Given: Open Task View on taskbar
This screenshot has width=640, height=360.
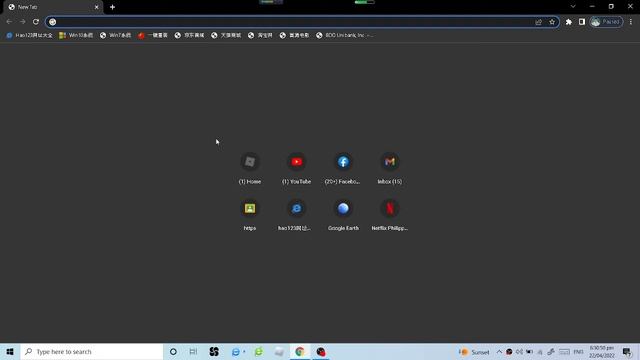Looking at the screenshot, I should [193, 351].
